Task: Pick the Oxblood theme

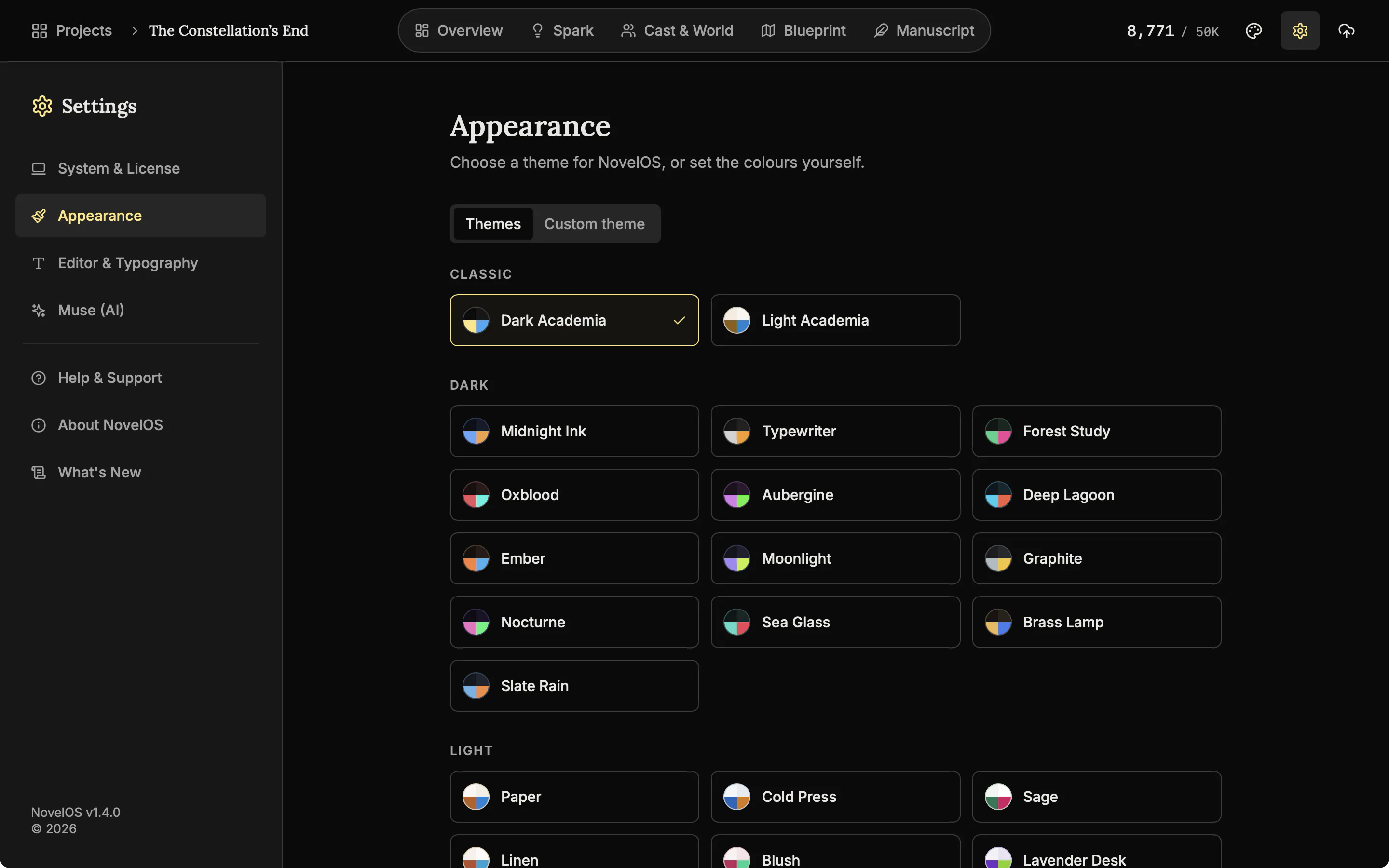Action: 574,495
